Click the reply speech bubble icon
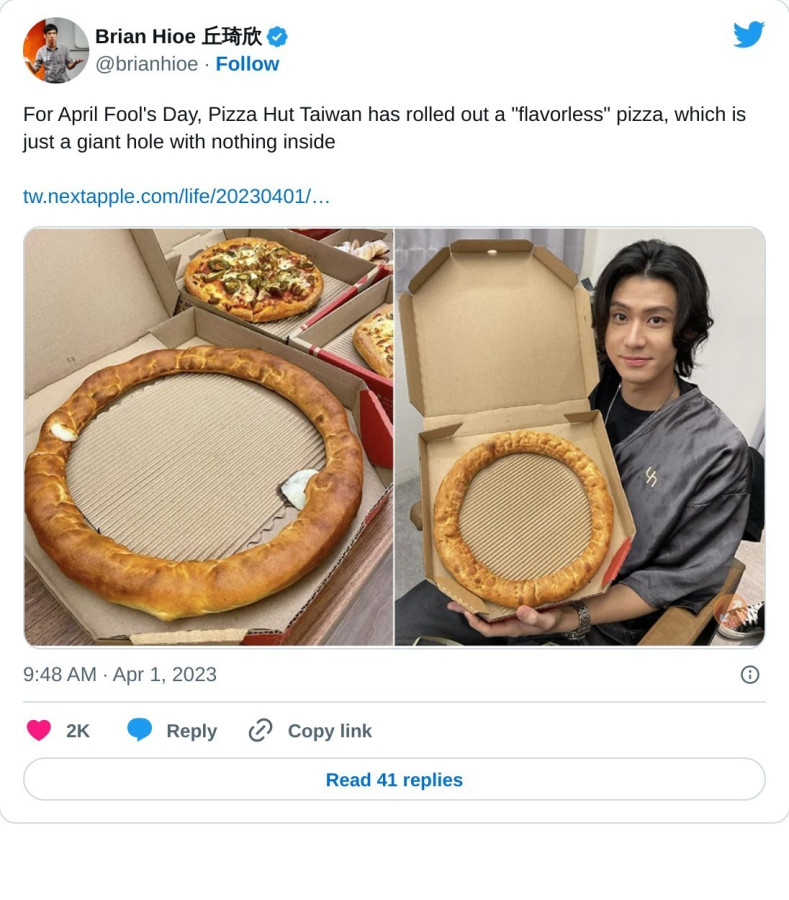The height and width of the screenshot is (900, 789). pos(140,730)
